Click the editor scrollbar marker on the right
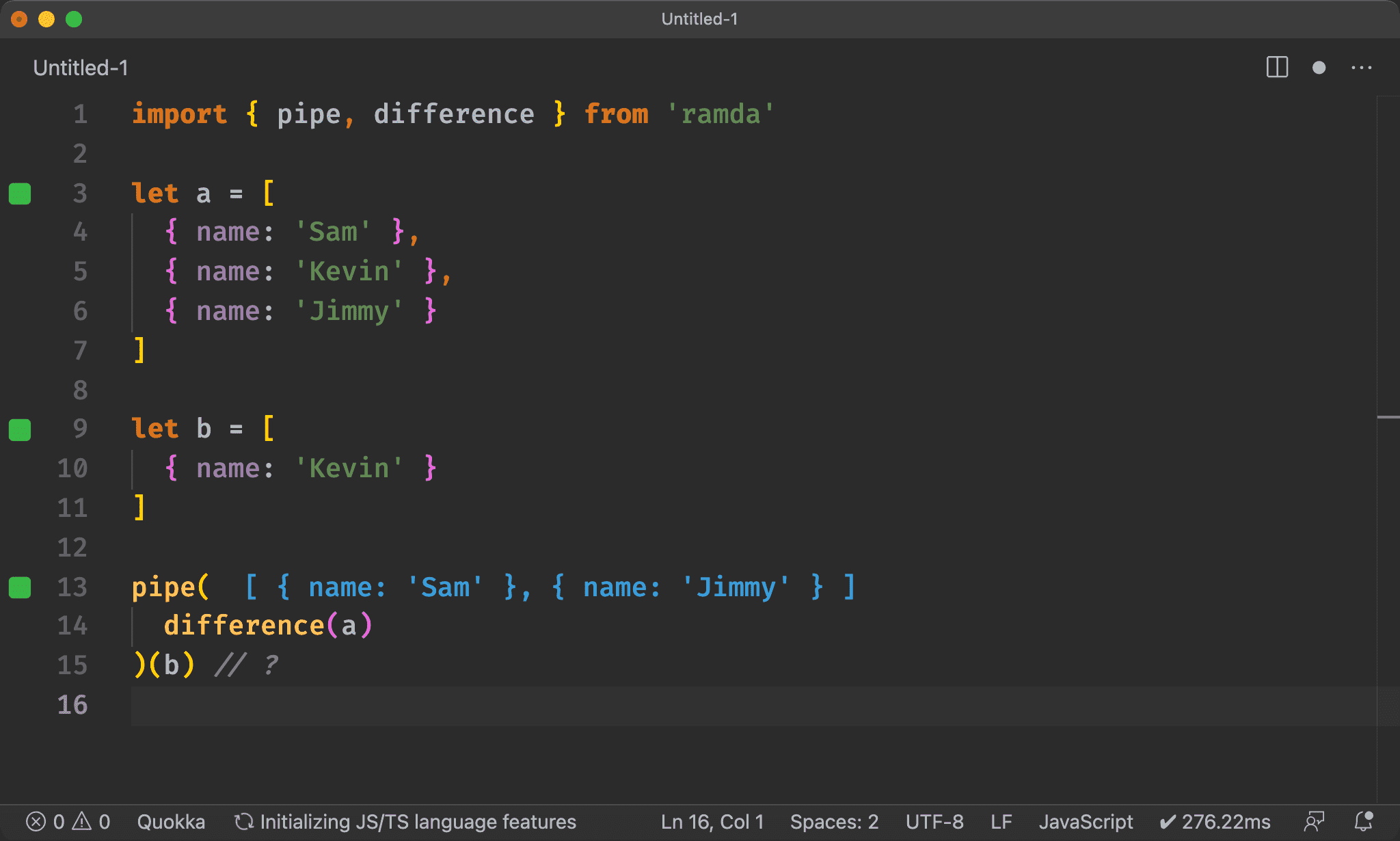This screenshot has height=841, width=1400. click(1388, 416)
